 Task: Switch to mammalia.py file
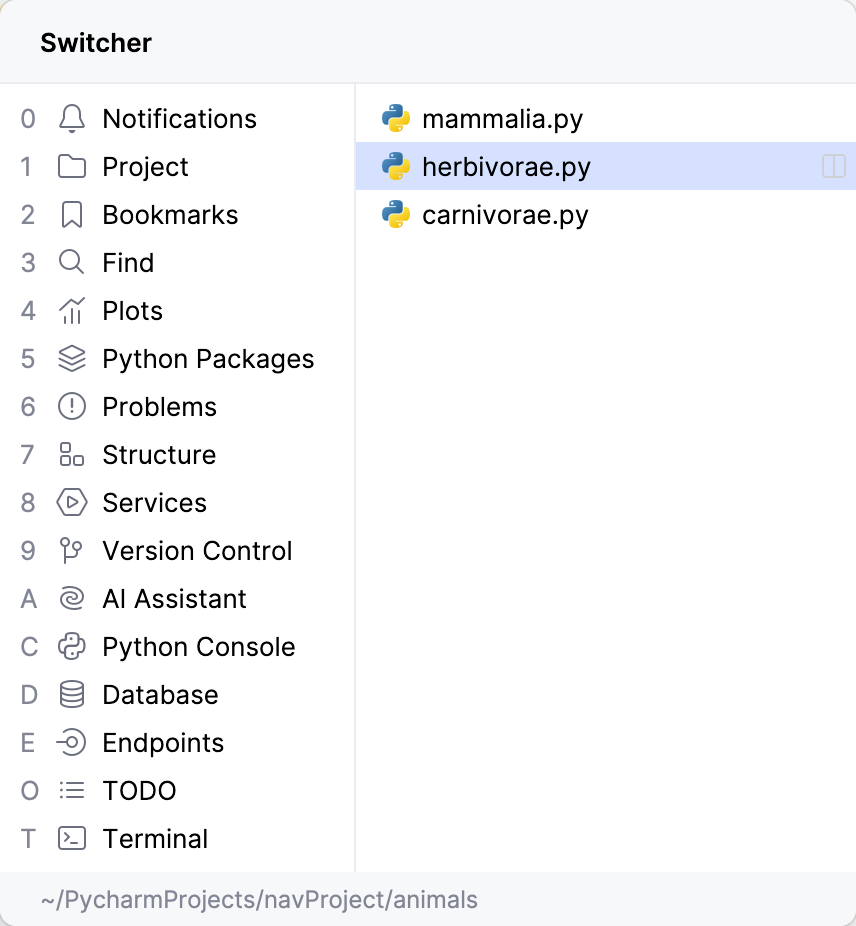(502, 119)
